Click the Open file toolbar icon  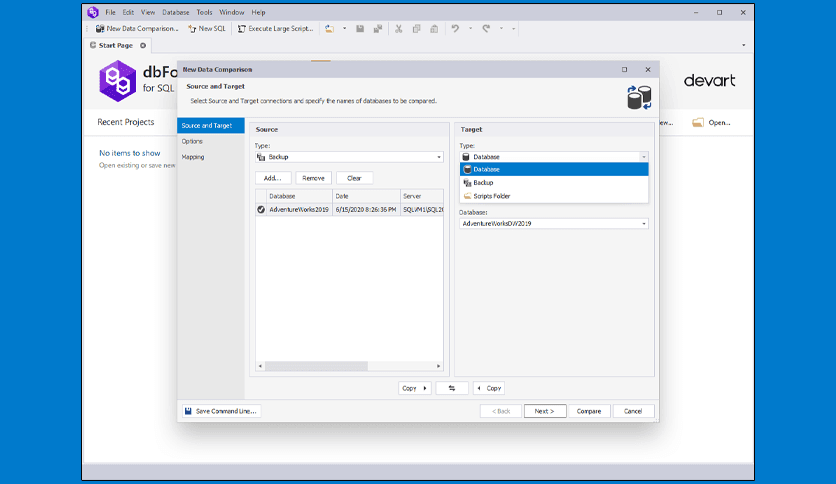329,29
